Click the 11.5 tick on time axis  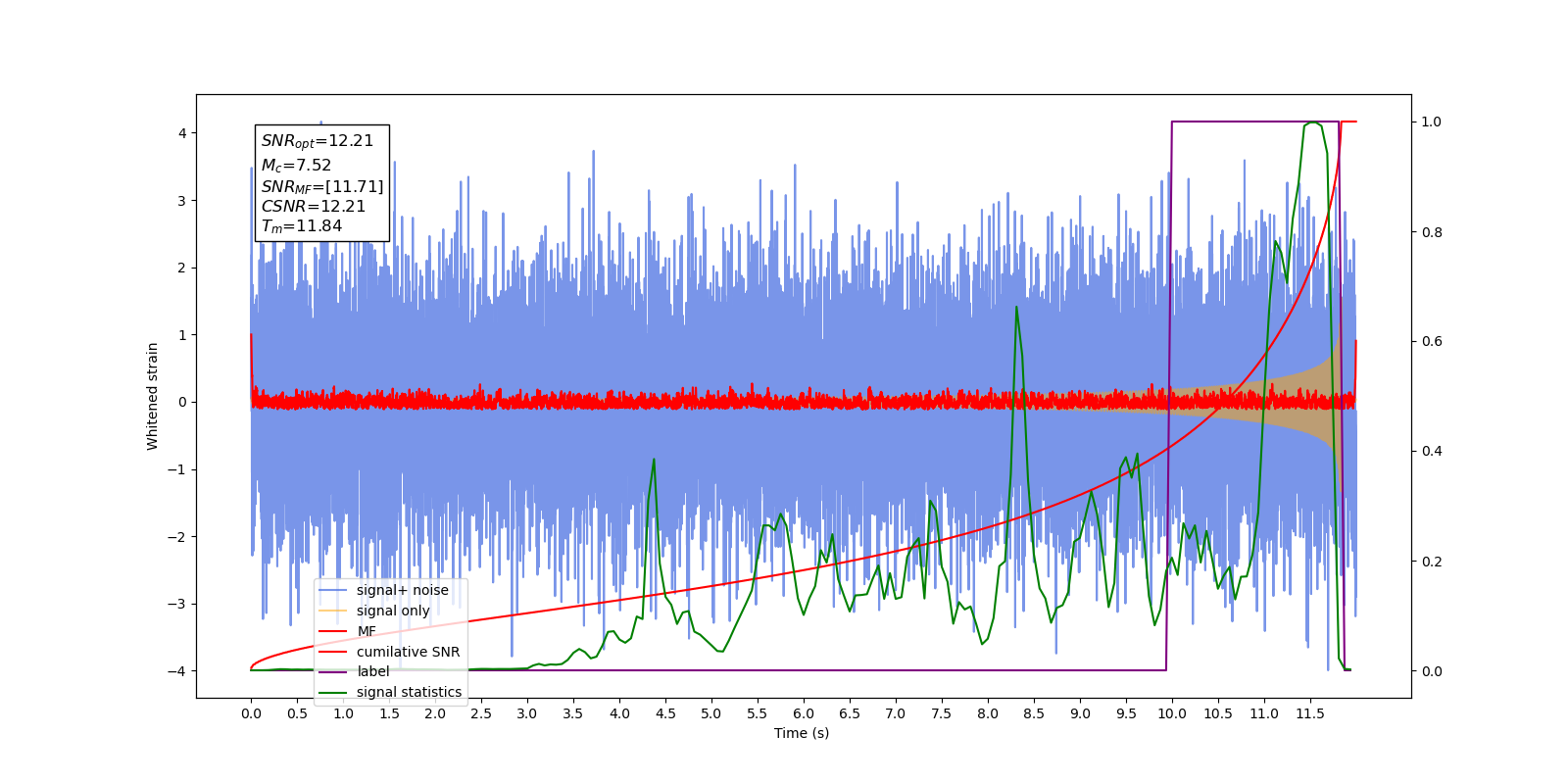coord(1310,713)
